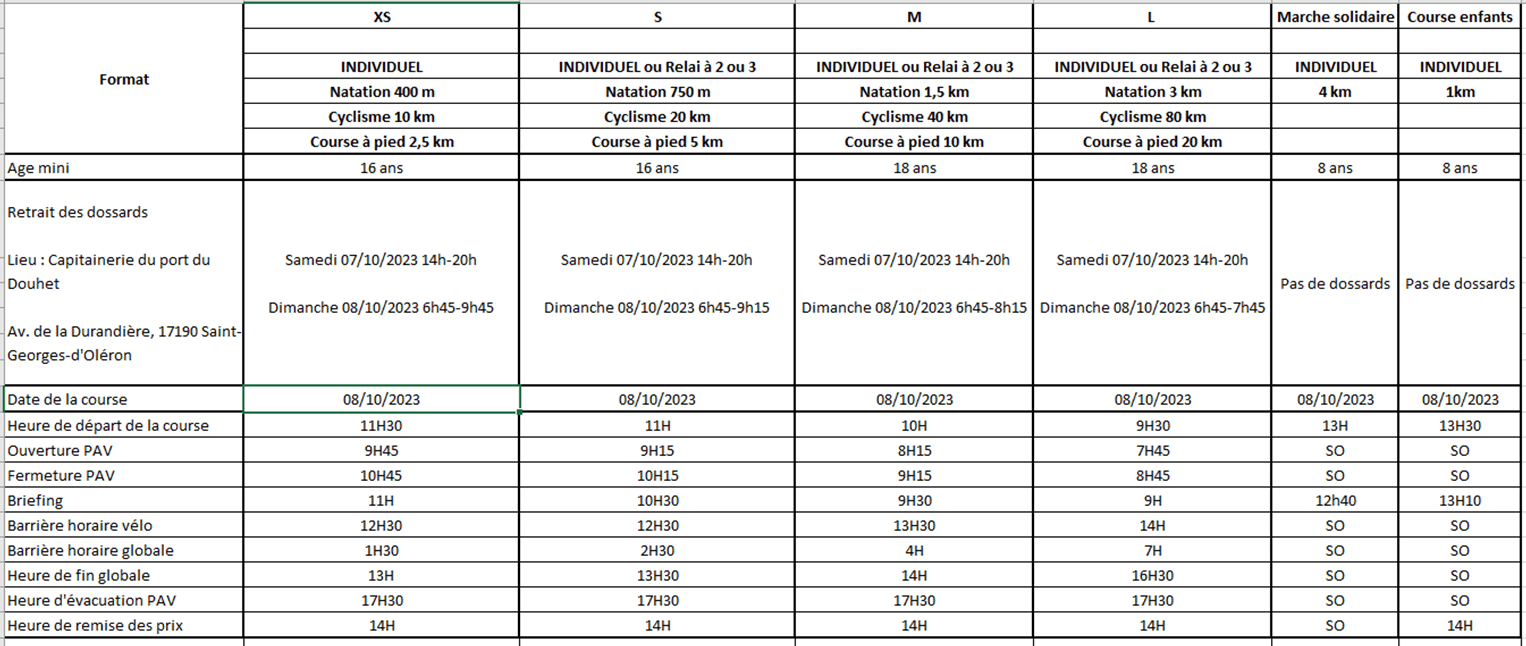1526x646 pixels.
Task: Select the Heure d'évacuation PAV label
Action: pyautogui.click(x=92, y=600)
